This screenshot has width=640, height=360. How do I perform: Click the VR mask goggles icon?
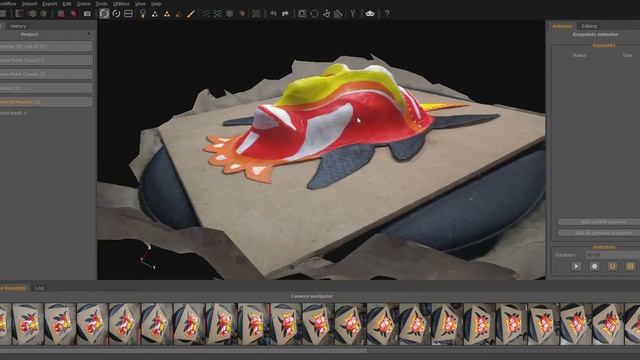[370, 13]
